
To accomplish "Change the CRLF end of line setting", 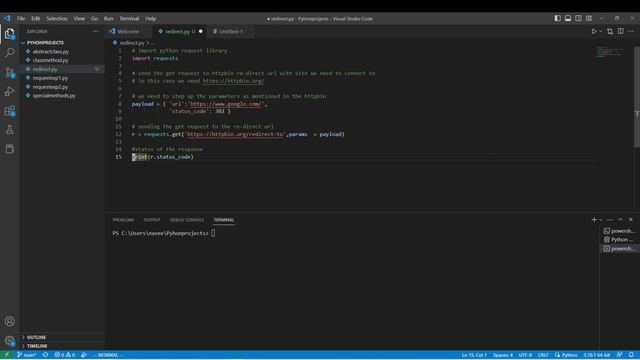I will [543, 355].
